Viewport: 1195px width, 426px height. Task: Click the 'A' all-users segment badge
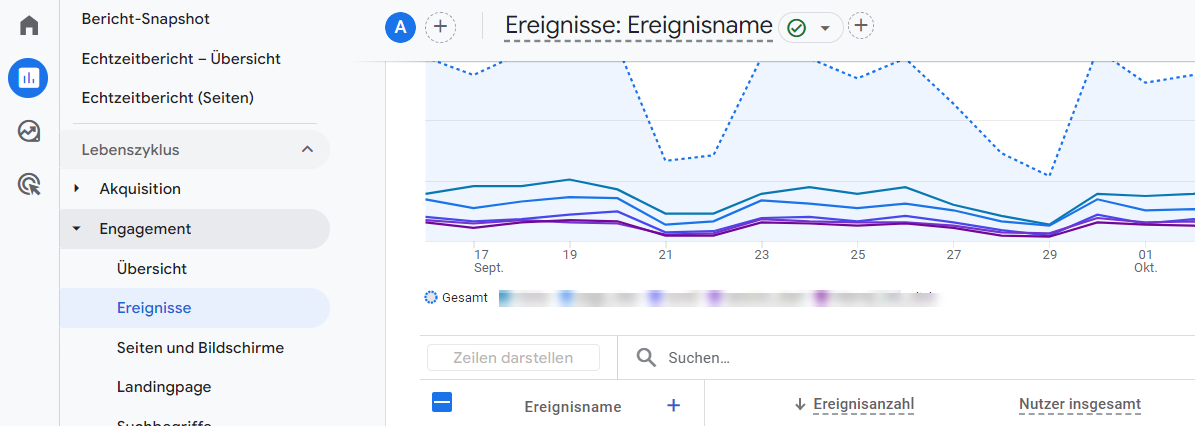coord(400,27)
